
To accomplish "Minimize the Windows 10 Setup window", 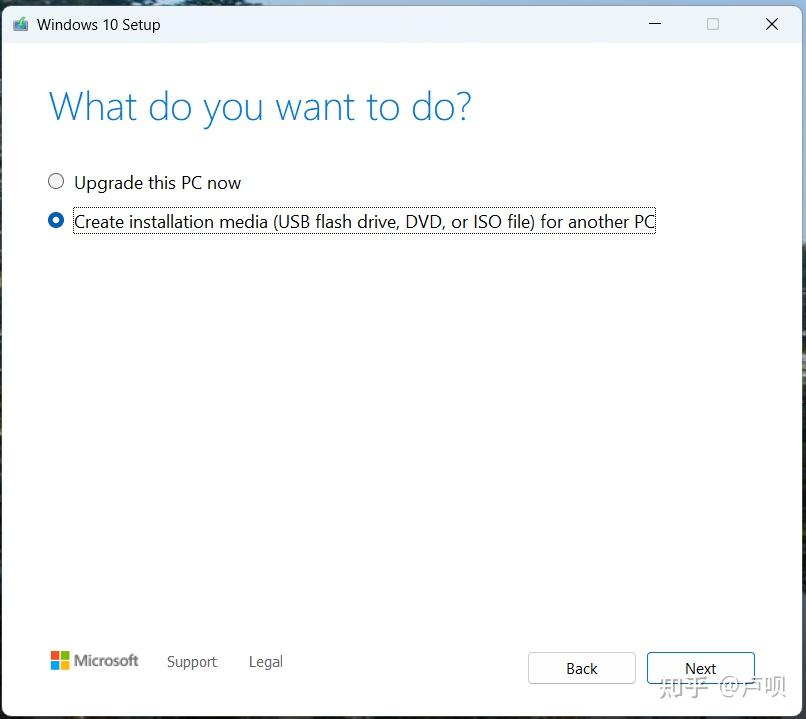I will click(x=655, y=24).
